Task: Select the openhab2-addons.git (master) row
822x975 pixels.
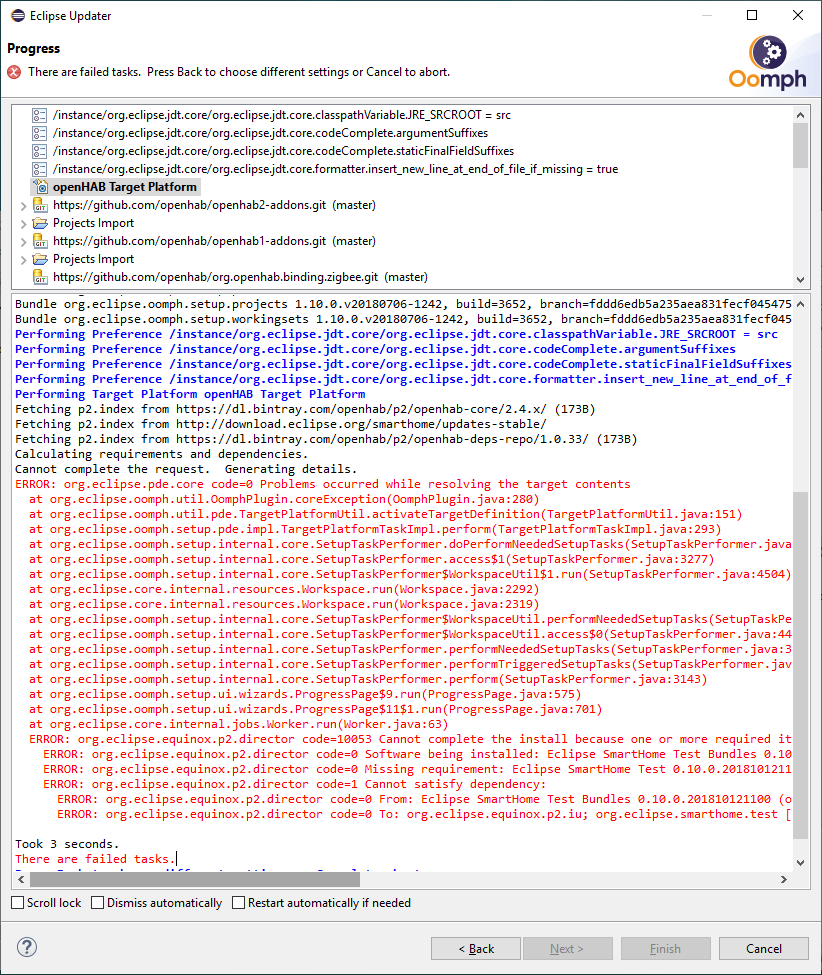Action: pos(215,205)
